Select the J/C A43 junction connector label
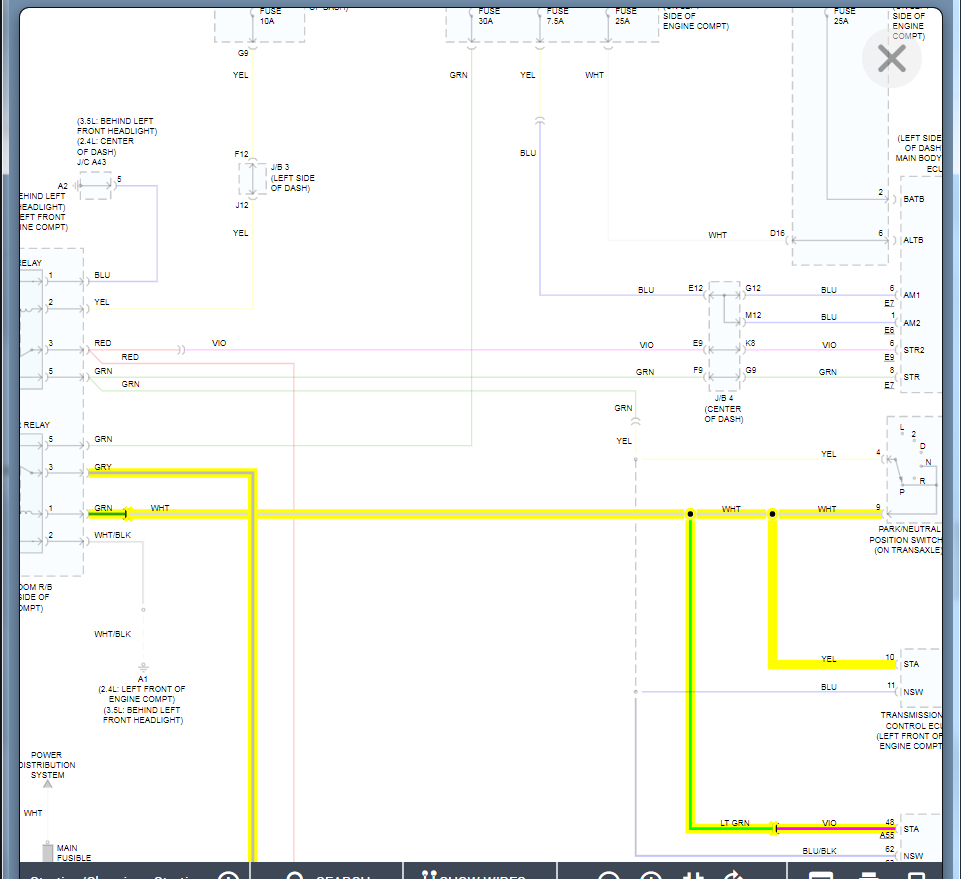961x879 pixels. click(x=91, y=162)
